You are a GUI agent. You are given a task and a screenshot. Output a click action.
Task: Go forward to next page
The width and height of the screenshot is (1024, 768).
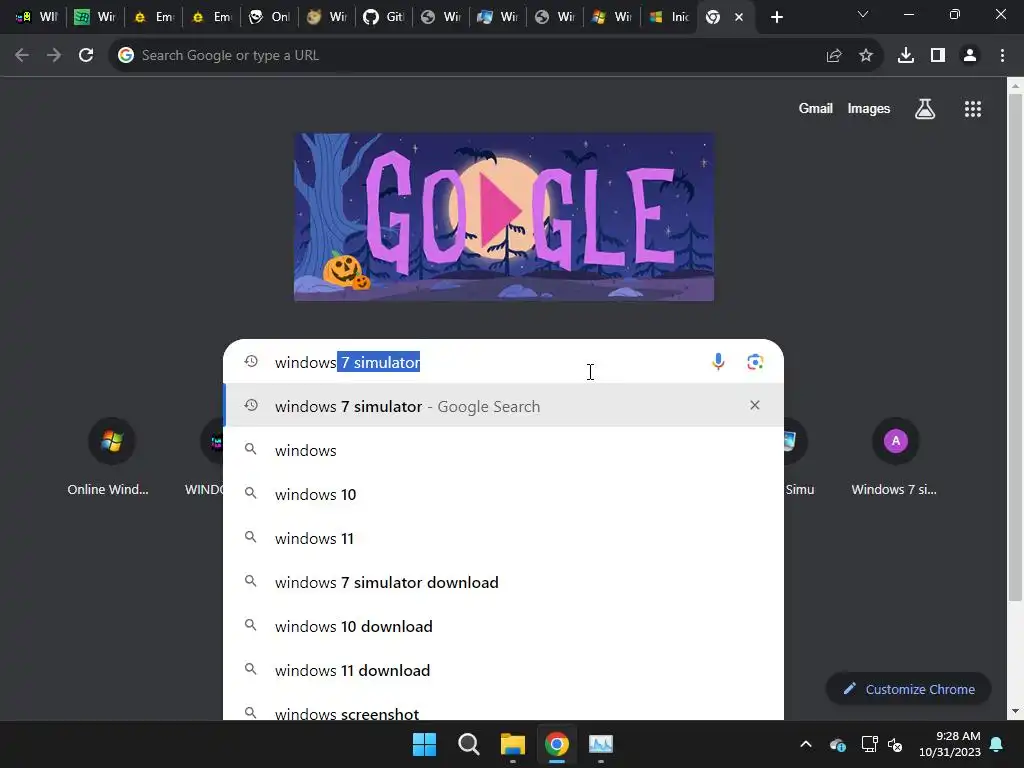[54, 56]
